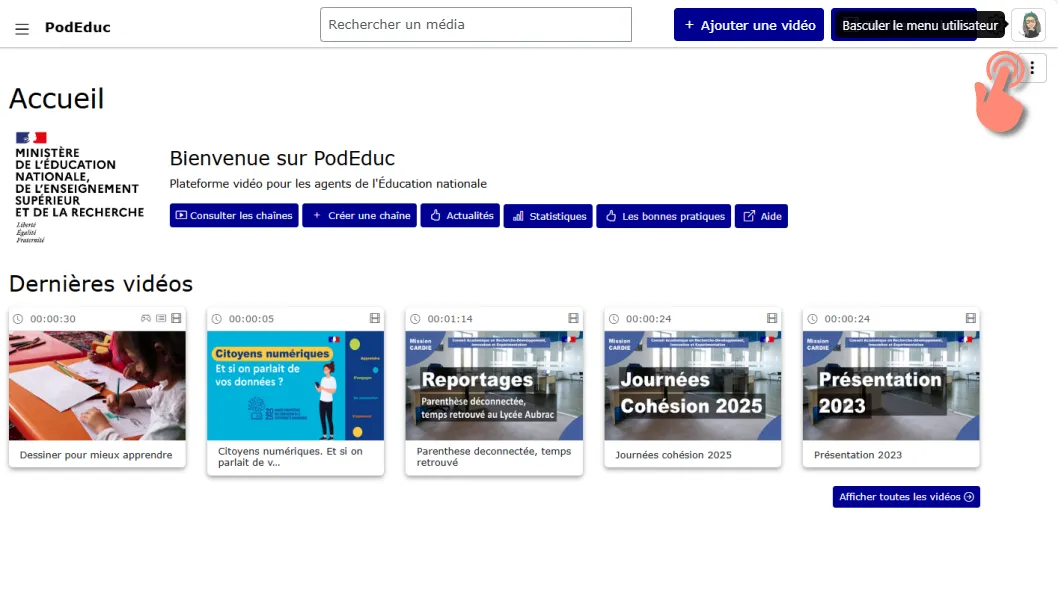Click the Dernières vidéos heading
The height and width of the screenshot is (595, 1058).
point(101,284)
